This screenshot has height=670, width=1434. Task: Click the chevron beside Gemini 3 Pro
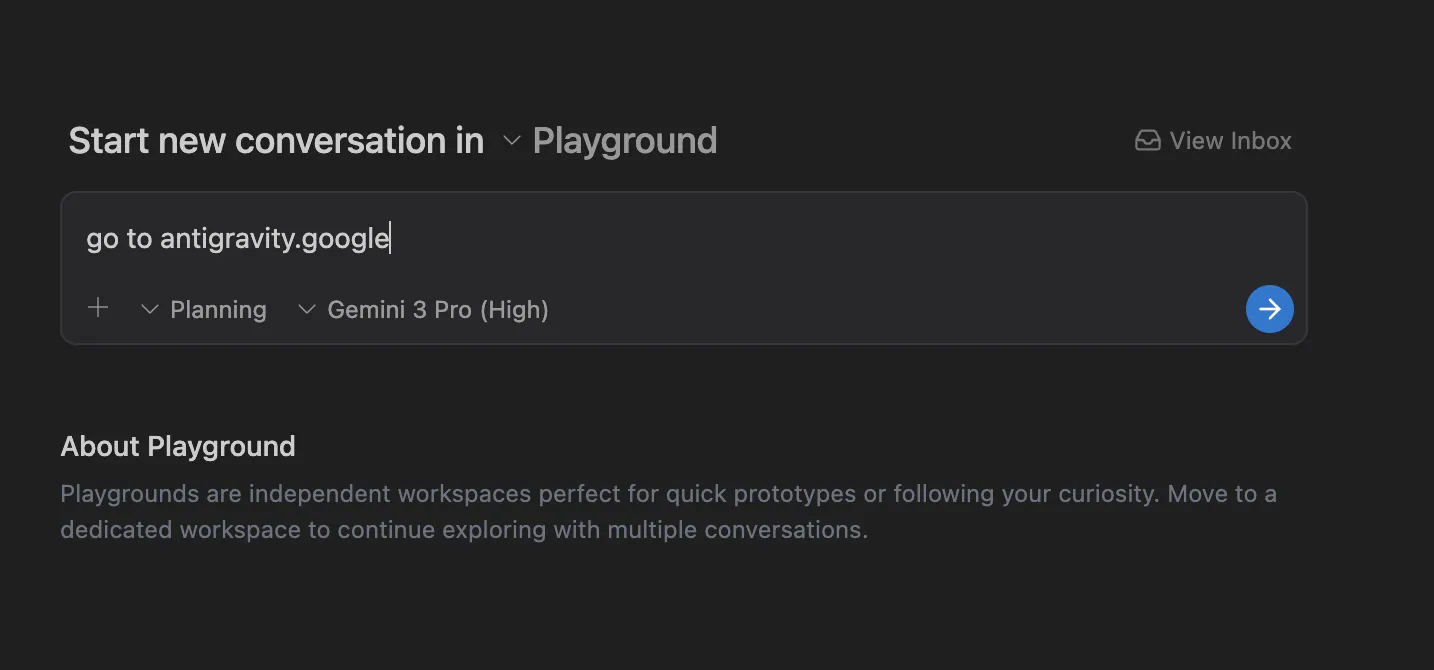(x=306, y=309)
